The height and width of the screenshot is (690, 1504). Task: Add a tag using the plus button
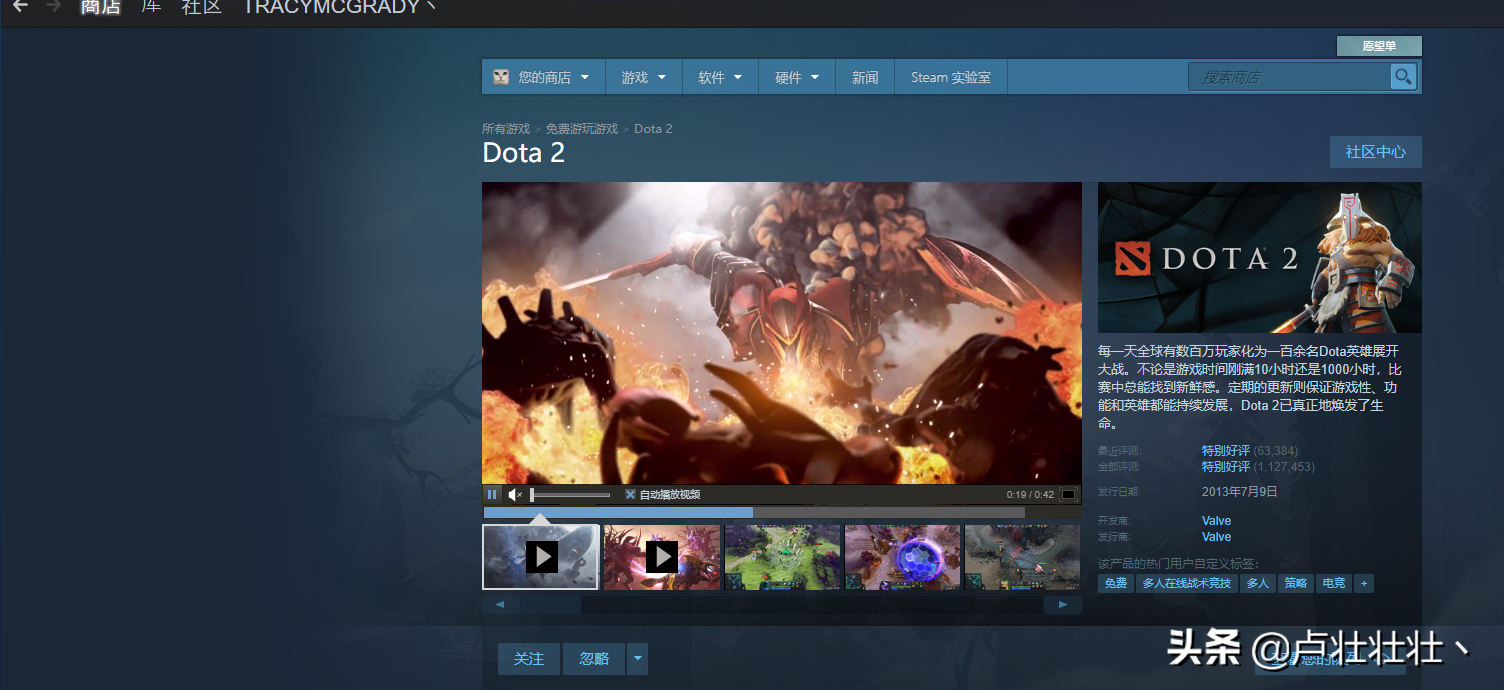coord(1364,583)
